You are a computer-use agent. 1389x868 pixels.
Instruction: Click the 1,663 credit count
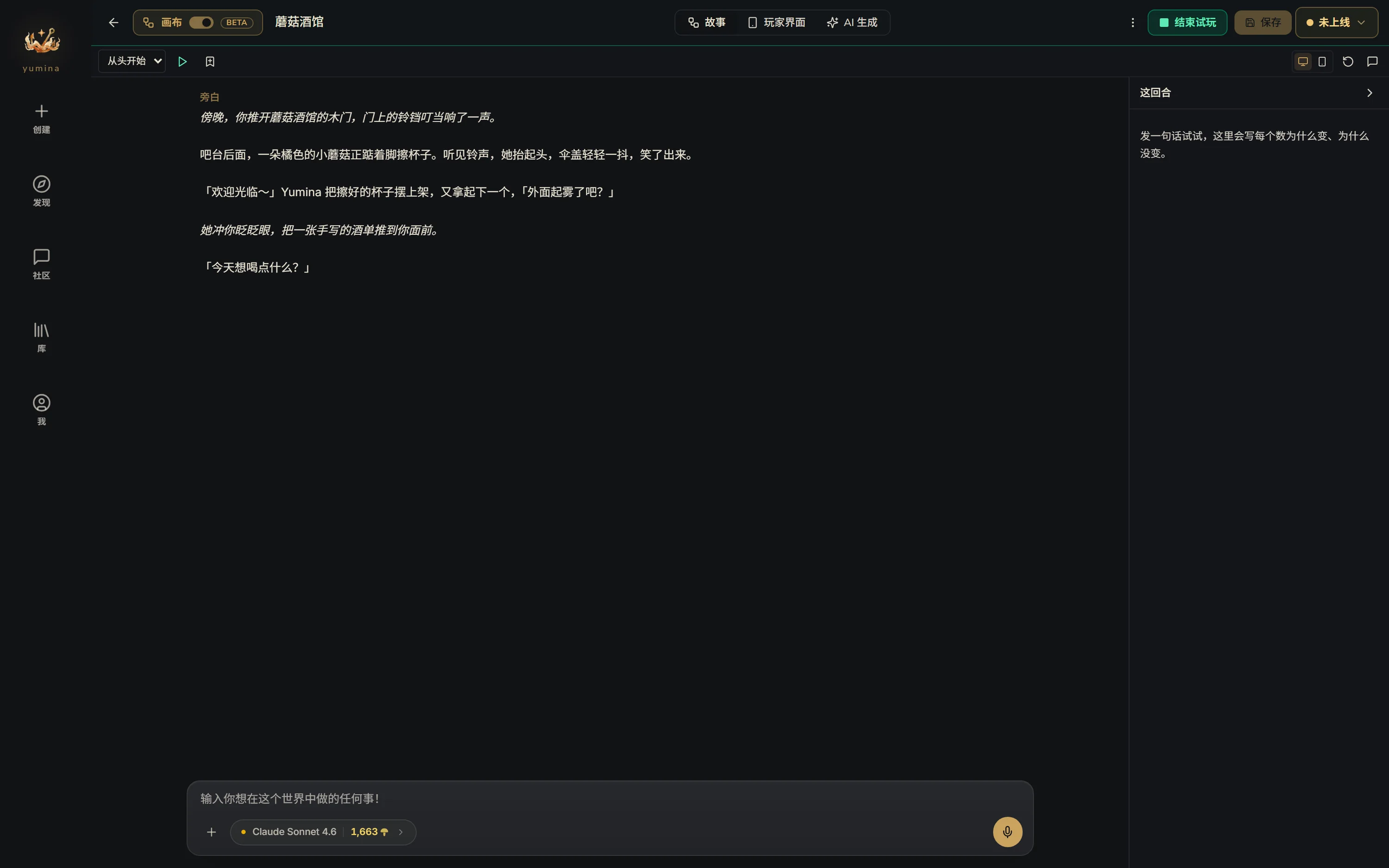364,832
